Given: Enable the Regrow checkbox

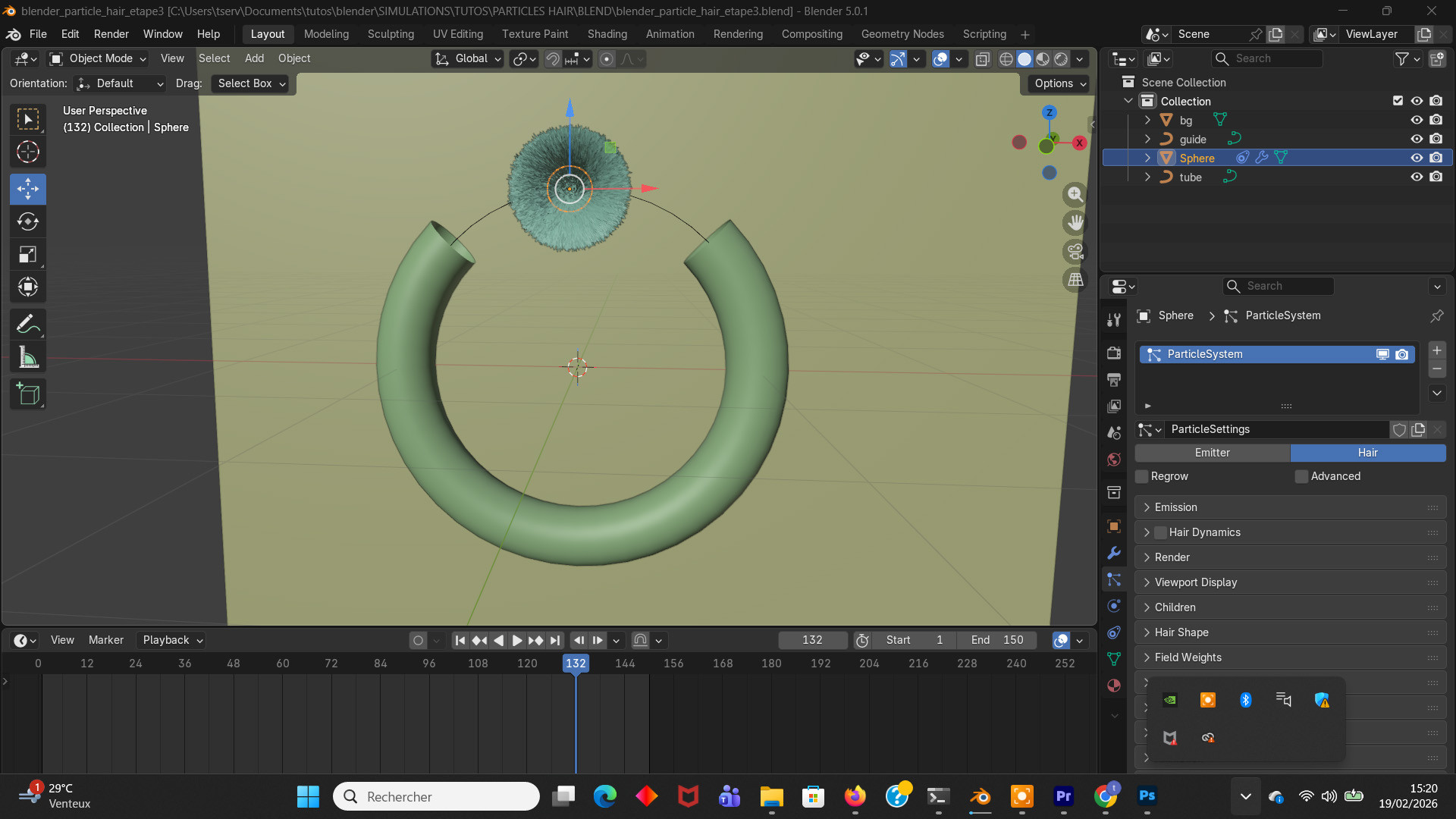Looking at the screenshot, I should [x=1142, y=476].
